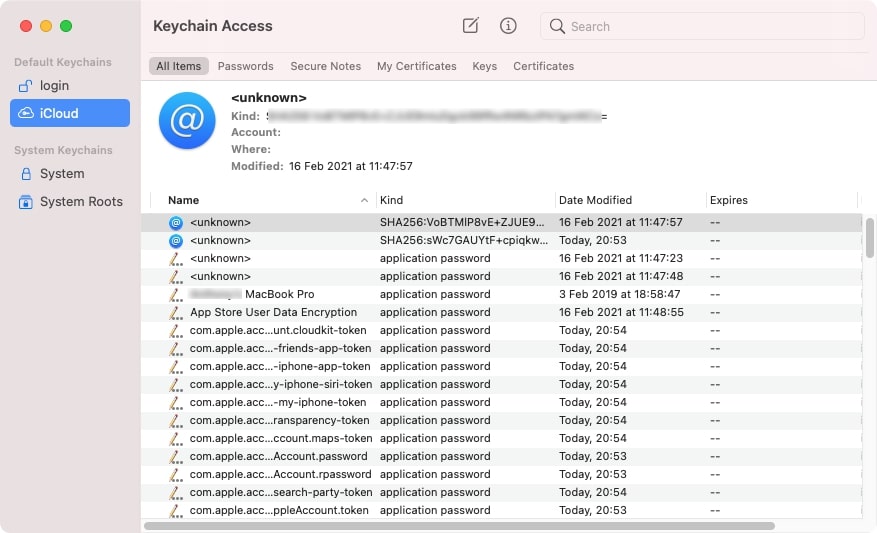Click pencil icon of ppleAccount.token row
Screen dimensions: 877x533
pyautogui.click(x=176, y=511)
